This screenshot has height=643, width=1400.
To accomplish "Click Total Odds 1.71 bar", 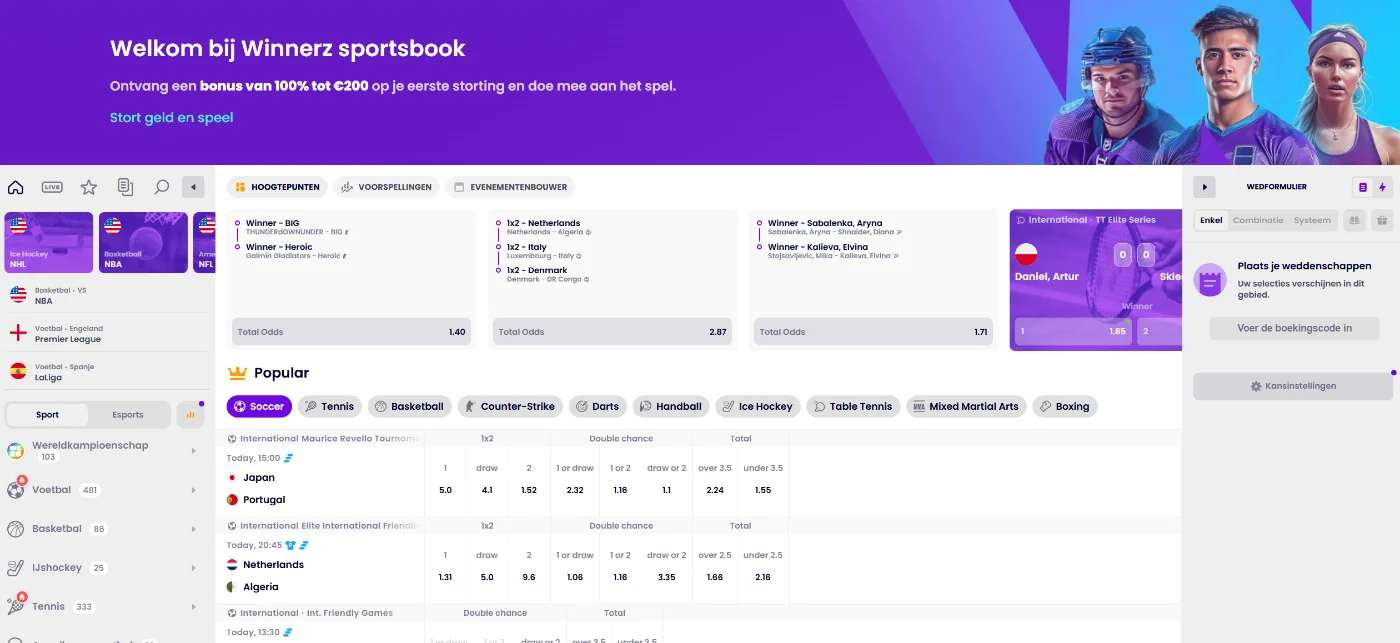I will click(873, 332).
